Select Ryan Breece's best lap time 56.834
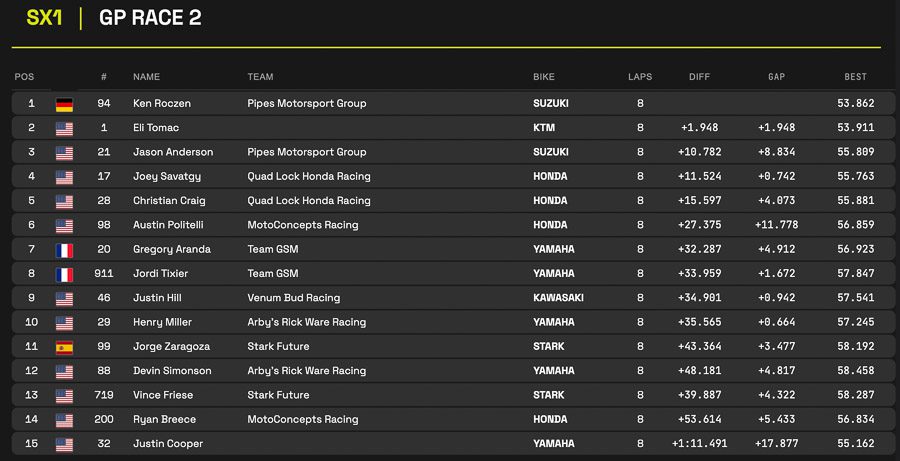Viewport: 900px width, 461px height. point(856,419)
